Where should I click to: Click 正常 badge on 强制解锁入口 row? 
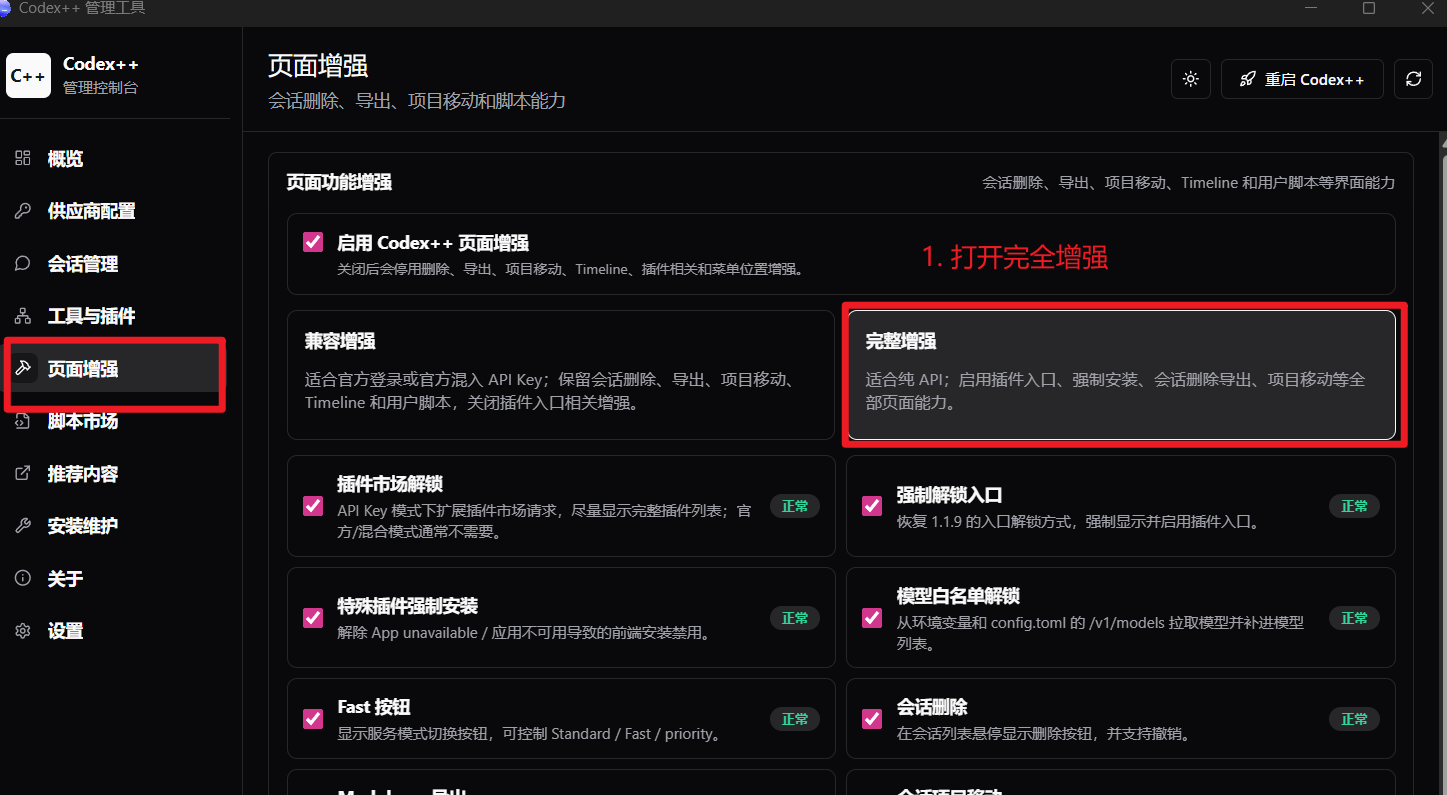point(1354,506)
